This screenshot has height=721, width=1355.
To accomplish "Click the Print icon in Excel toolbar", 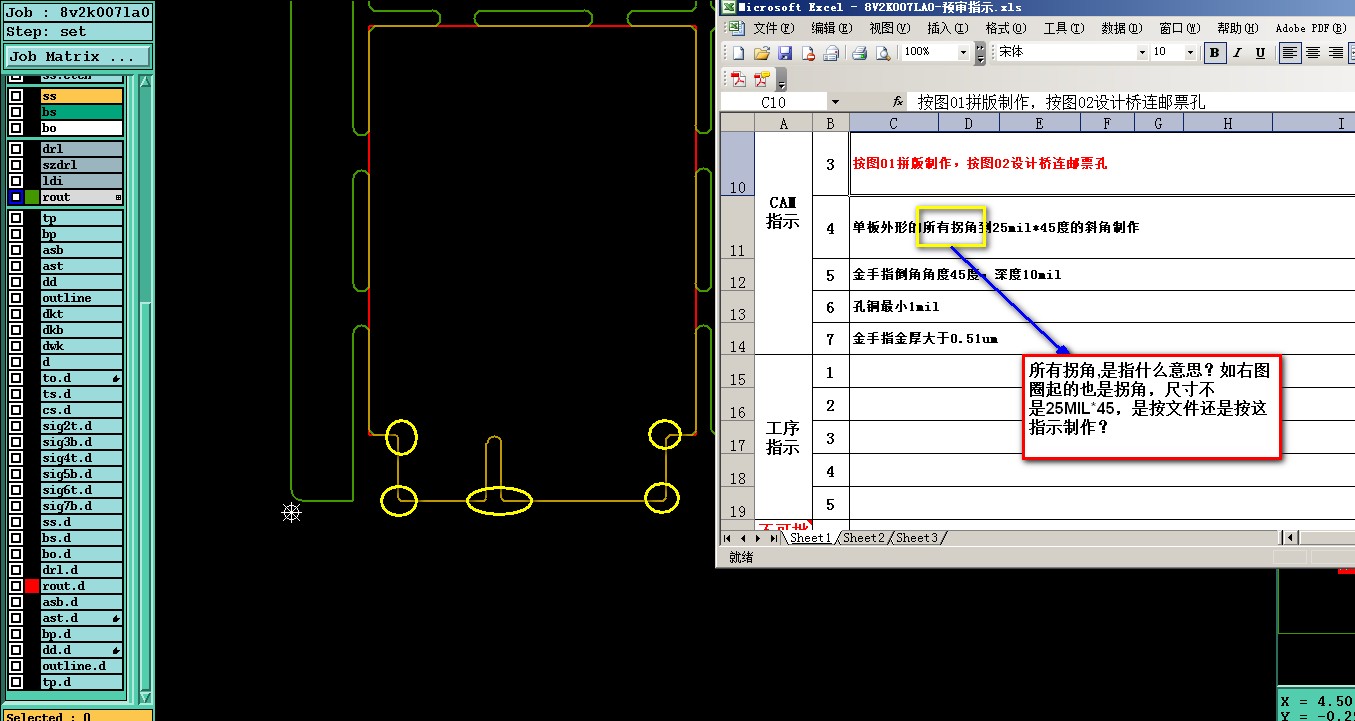I will [x=859, y=53].
